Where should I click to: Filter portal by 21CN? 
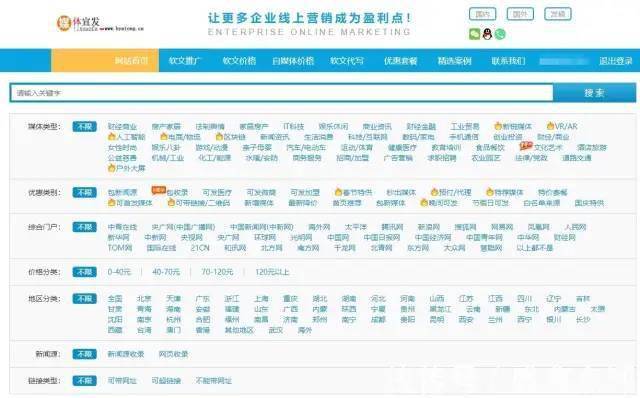coord(200,248)
